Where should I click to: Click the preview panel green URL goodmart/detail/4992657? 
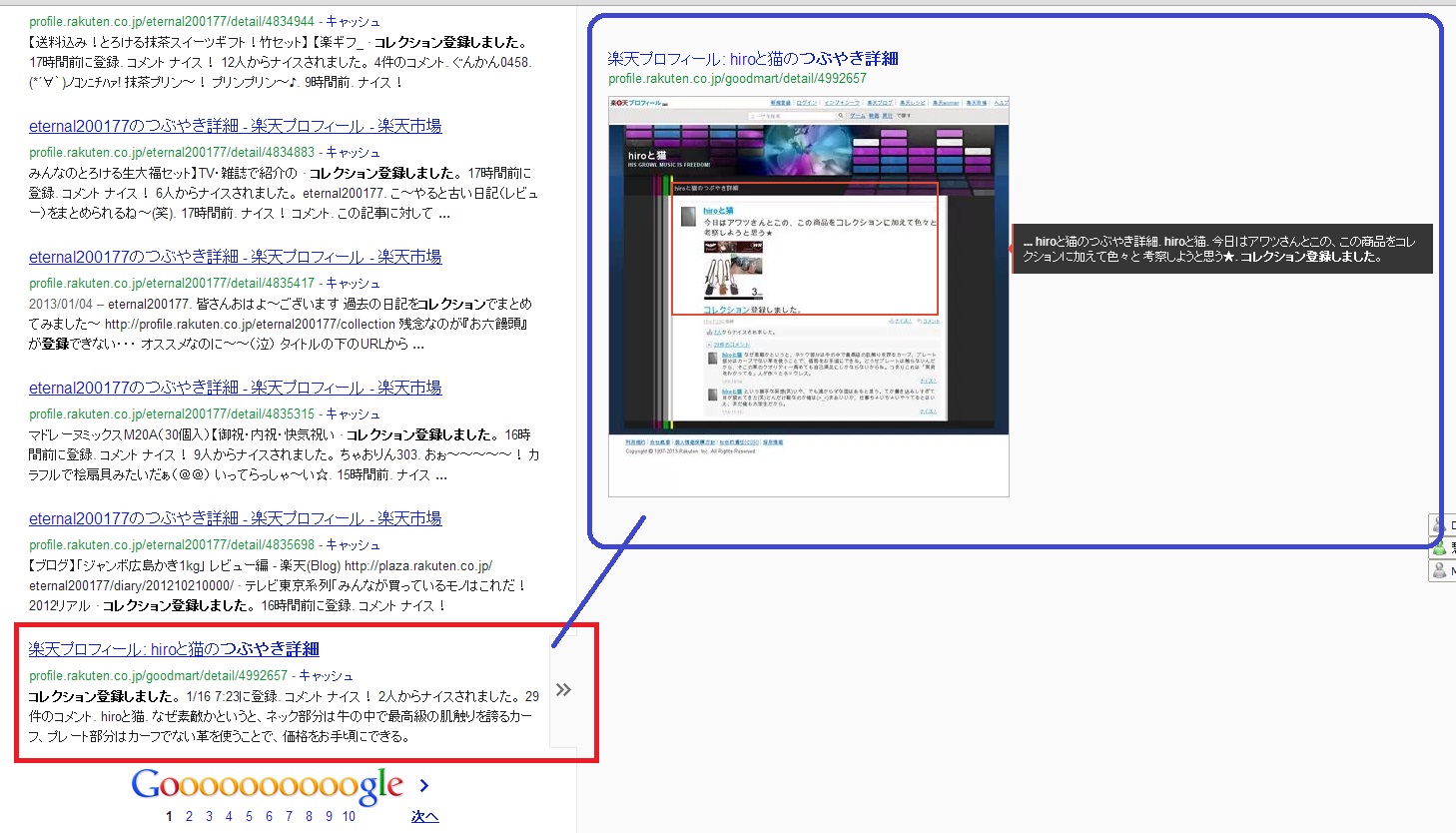737,79
